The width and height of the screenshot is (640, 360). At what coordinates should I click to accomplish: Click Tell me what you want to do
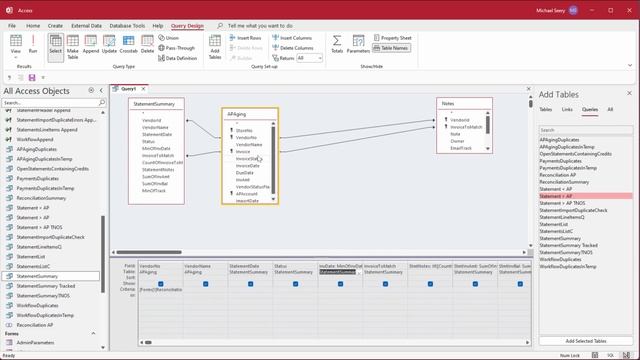click(260, 25)
